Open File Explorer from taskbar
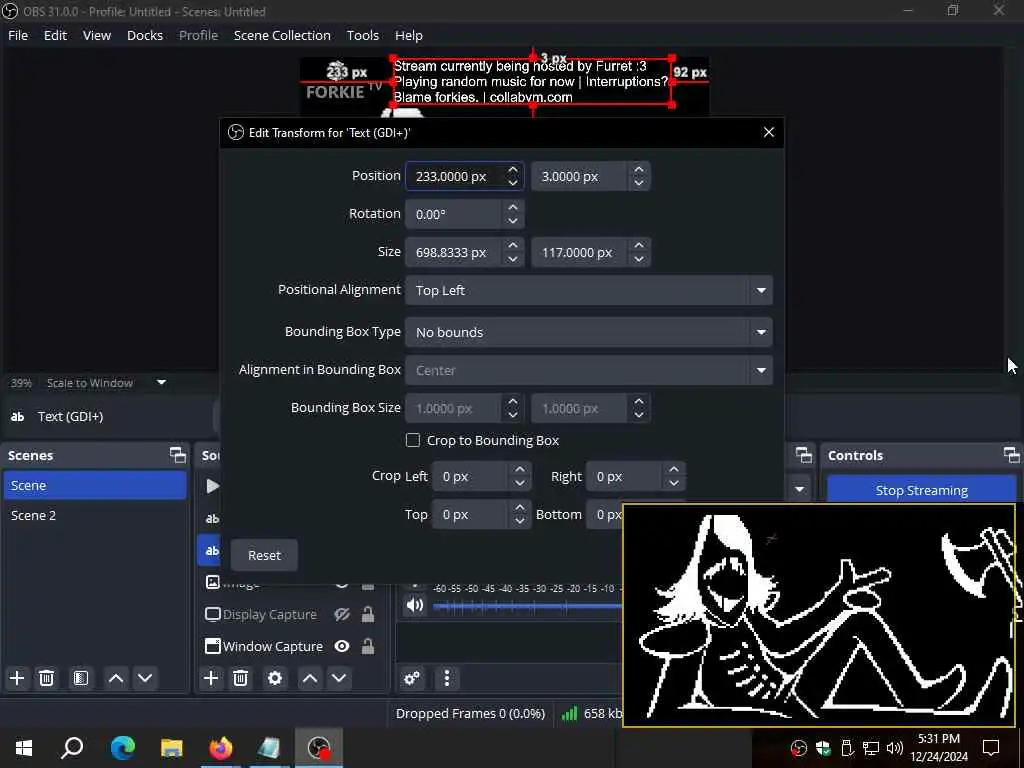The image size is (1024, 768). click(x=172, y=747)
